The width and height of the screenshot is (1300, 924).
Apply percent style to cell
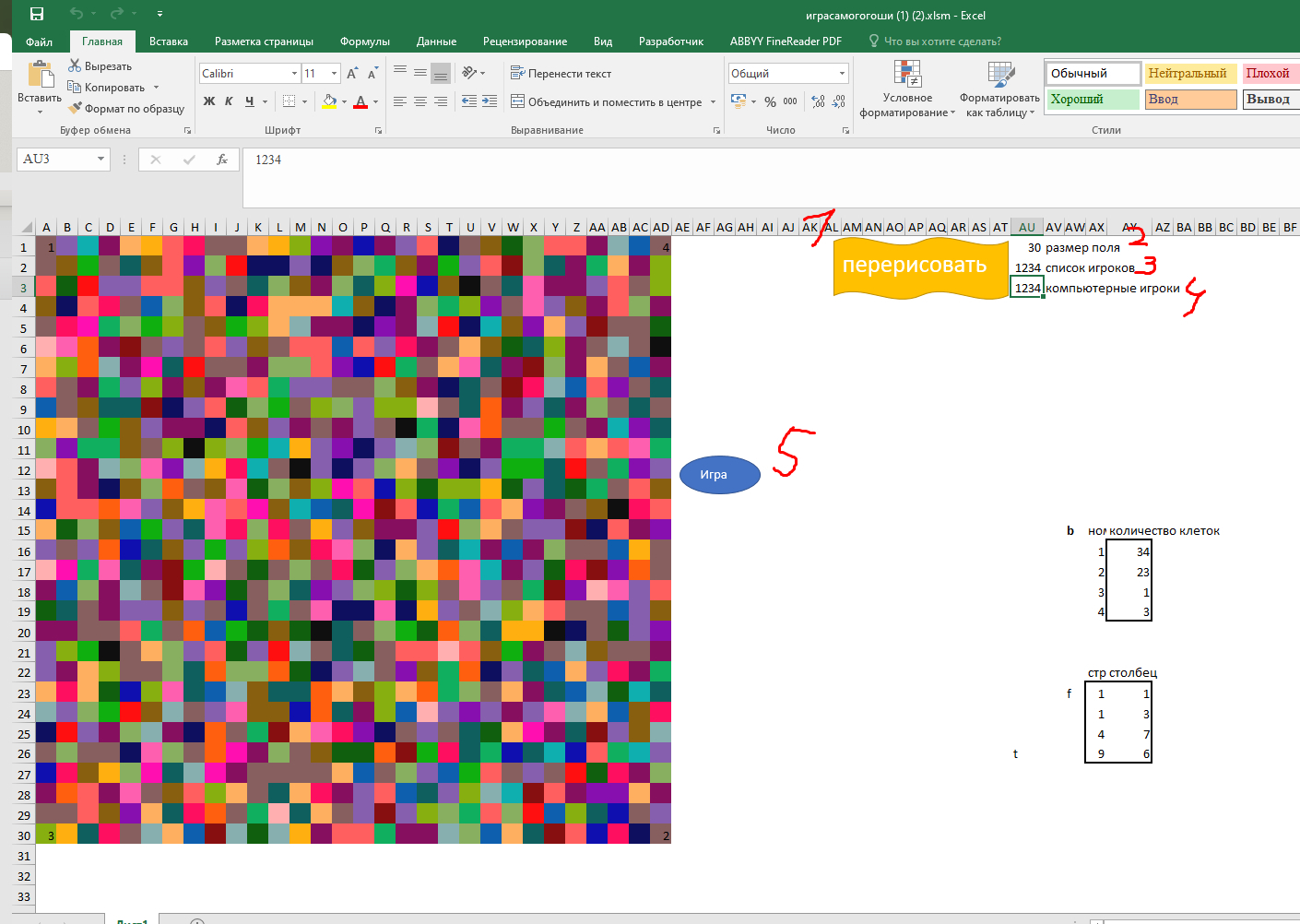770,101
